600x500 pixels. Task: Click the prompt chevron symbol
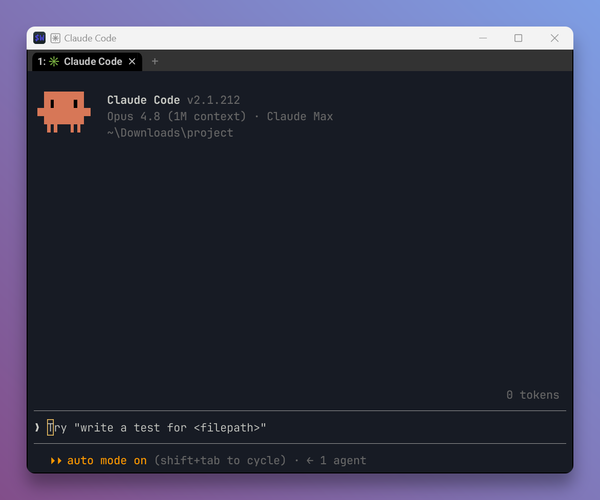tap(37, 427)
